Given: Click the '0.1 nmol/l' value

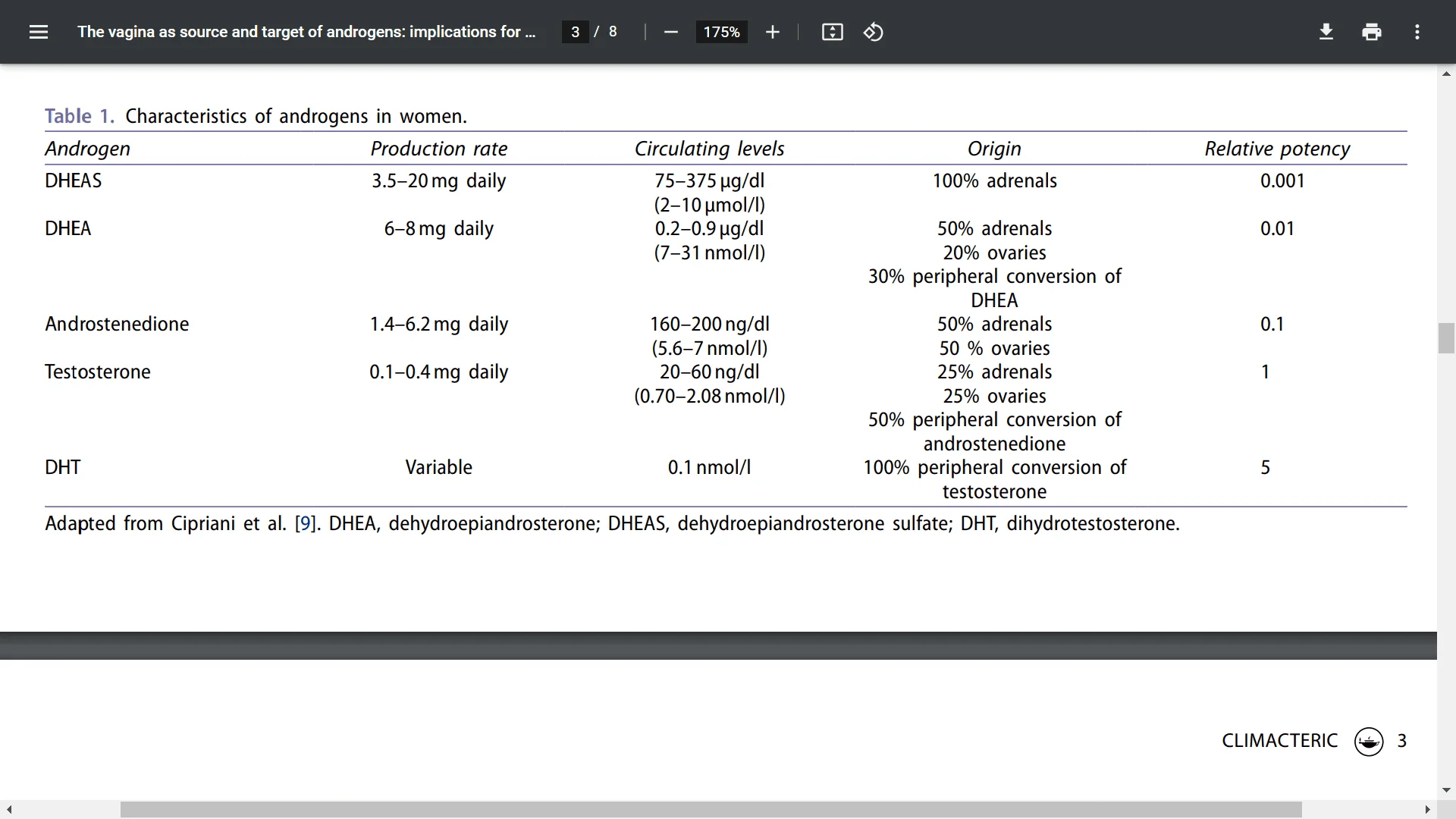Looking at the screenshot, I should point(709,467).
